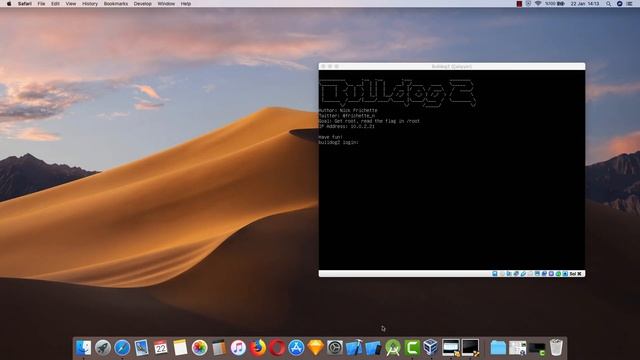The image size is (640, 360).
Task: Open the Bookmarks menu
Action: 116,4
